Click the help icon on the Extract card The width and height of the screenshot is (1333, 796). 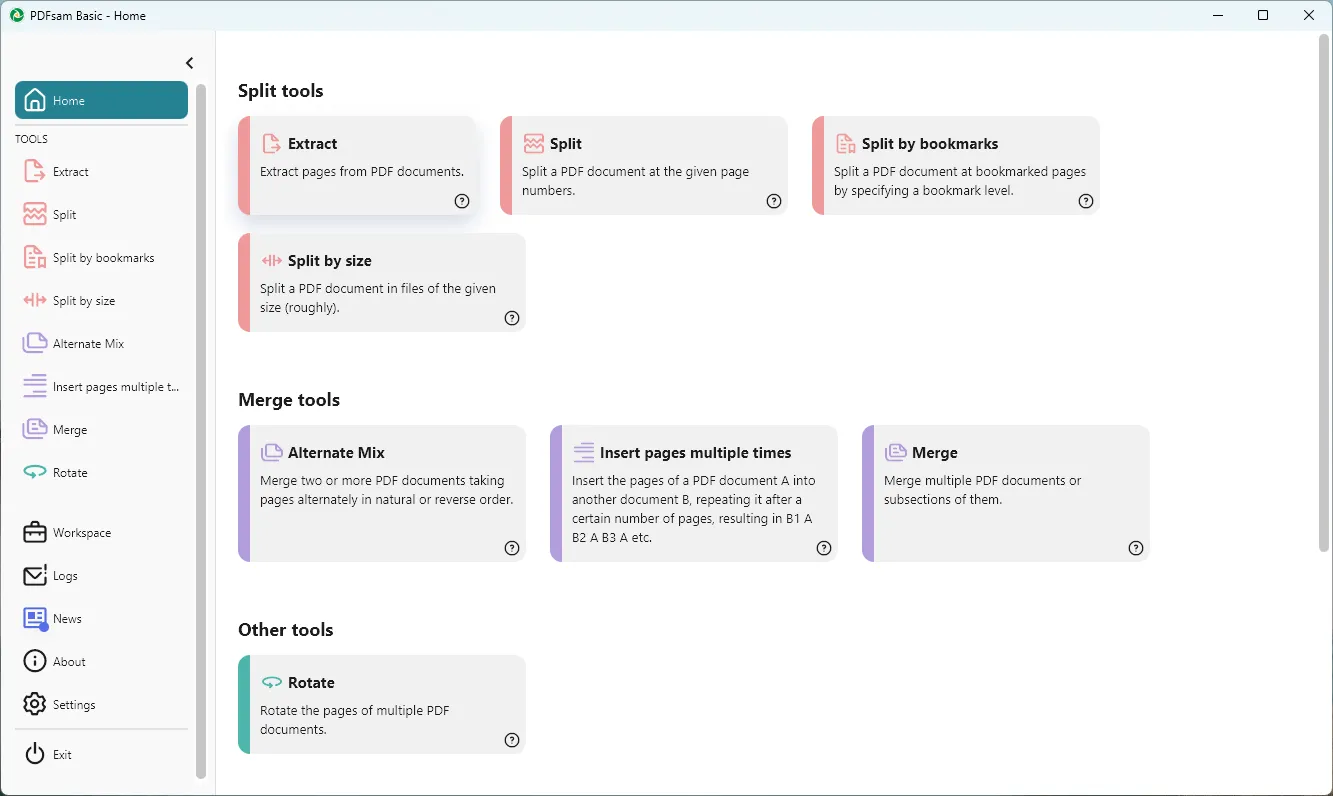coord(462,201)
